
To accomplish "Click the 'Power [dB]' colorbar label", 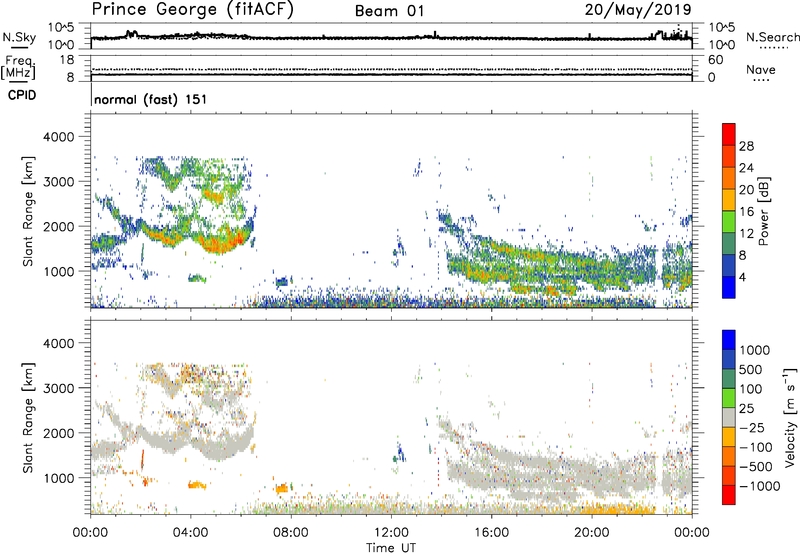I will [764, 211].
